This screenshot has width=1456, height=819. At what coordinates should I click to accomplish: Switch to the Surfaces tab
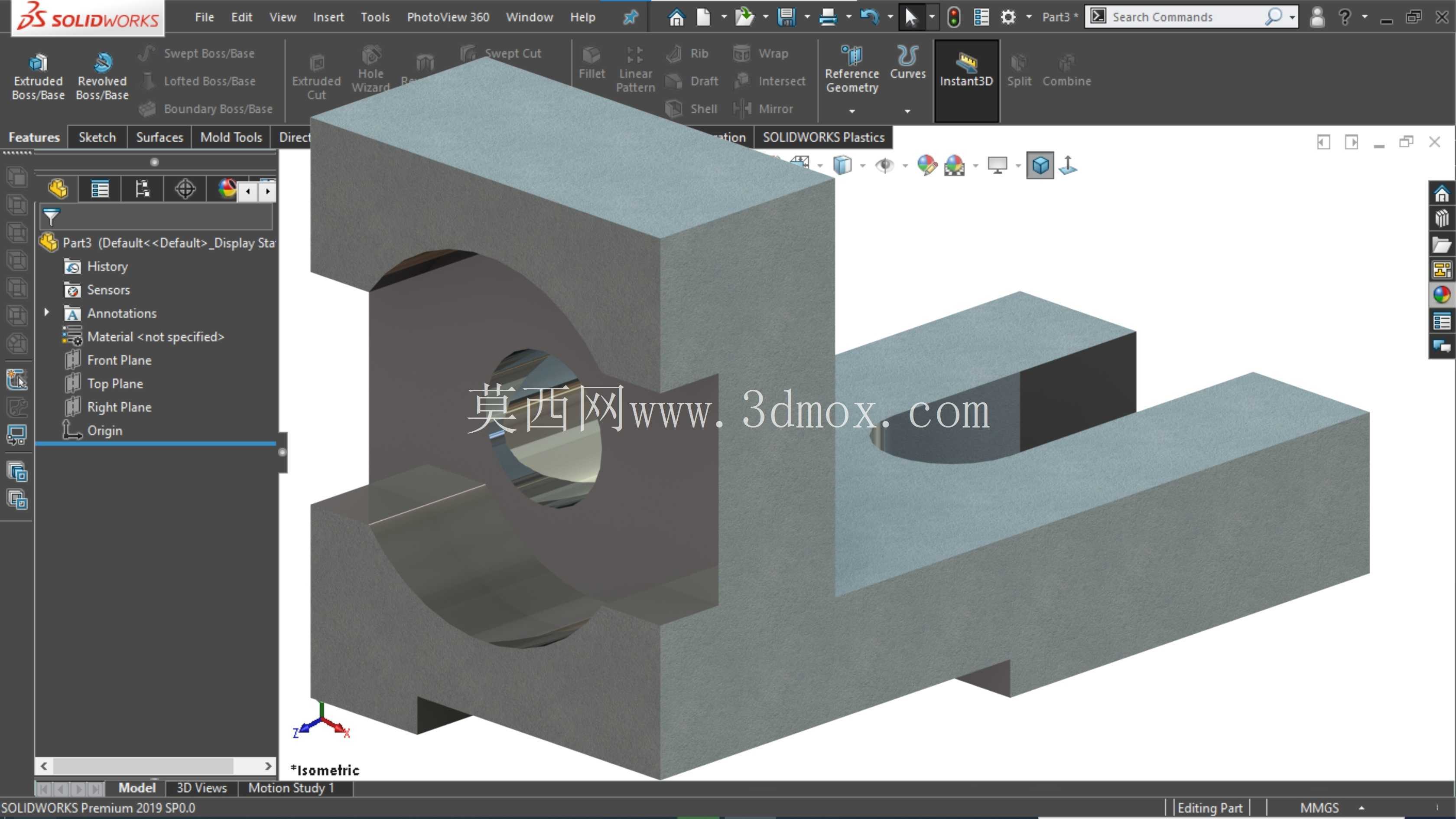tap(159, 137)
